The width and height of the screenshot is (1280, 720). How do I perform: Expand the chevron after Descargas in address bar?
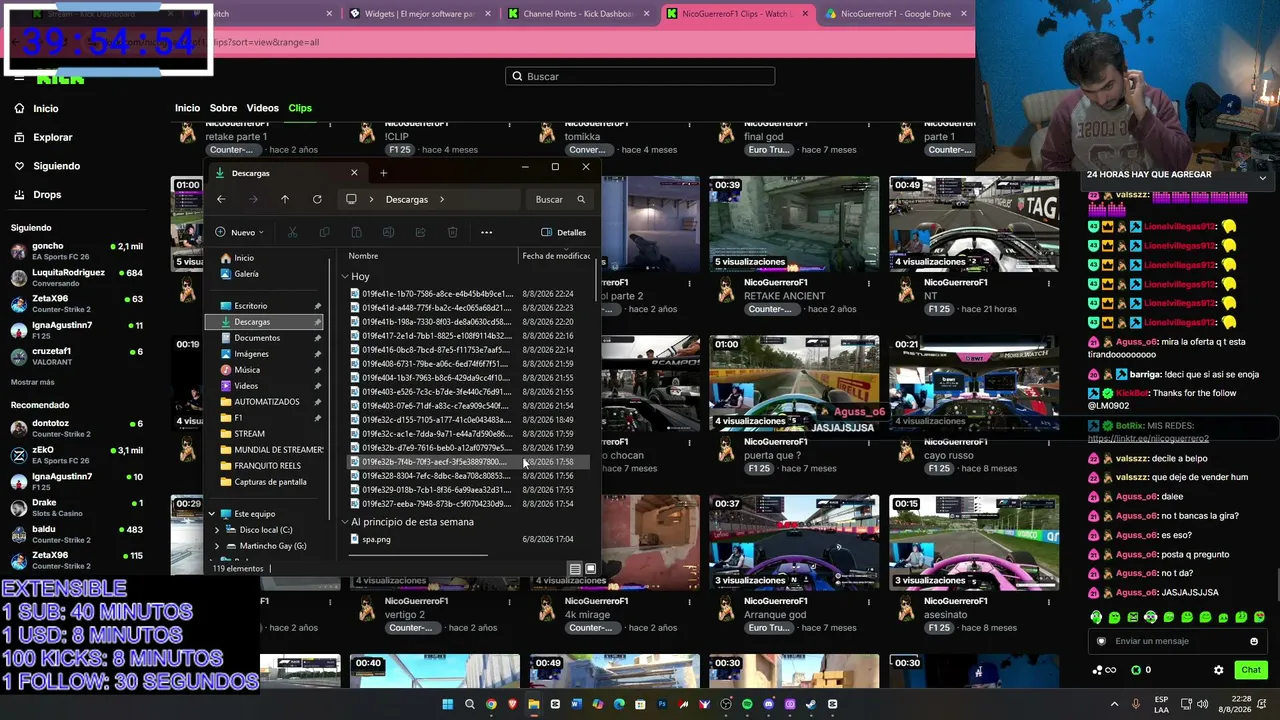coord(441,199)
